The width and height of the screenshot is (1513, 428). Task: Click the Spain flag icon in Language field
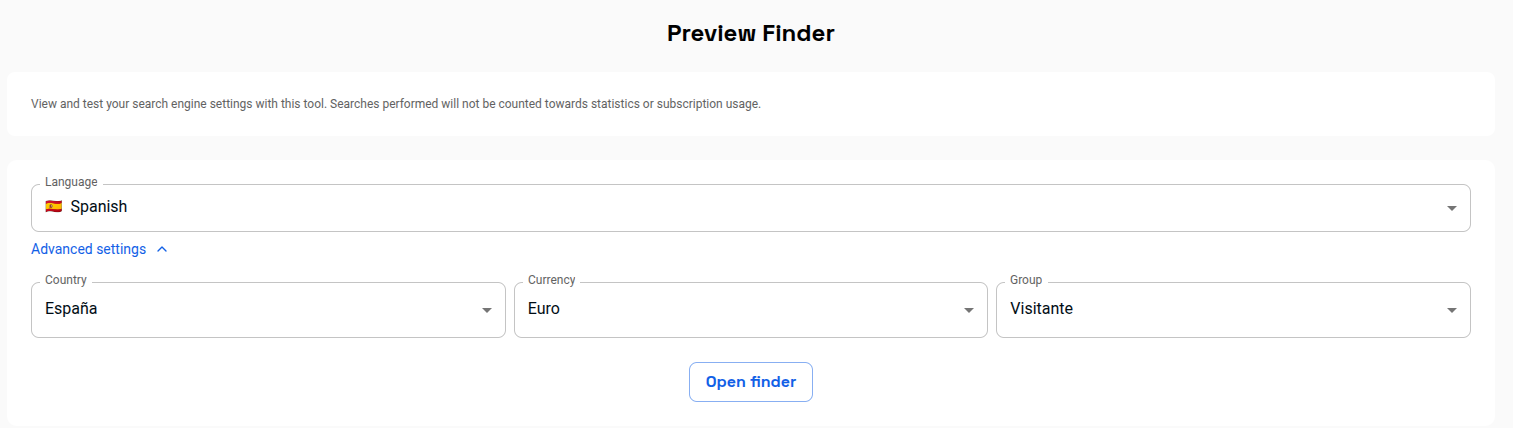pyautogui.click(x=54, y=207)
